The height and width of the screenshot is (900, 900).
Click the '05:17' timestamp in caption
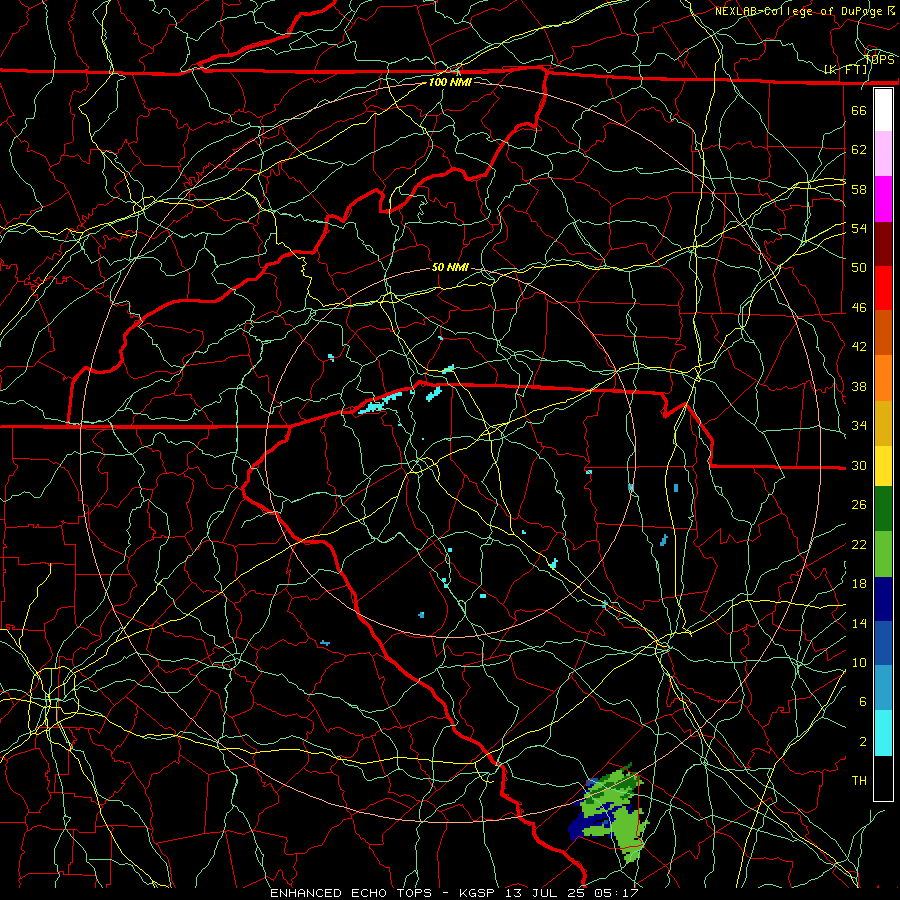click(615, 893)
